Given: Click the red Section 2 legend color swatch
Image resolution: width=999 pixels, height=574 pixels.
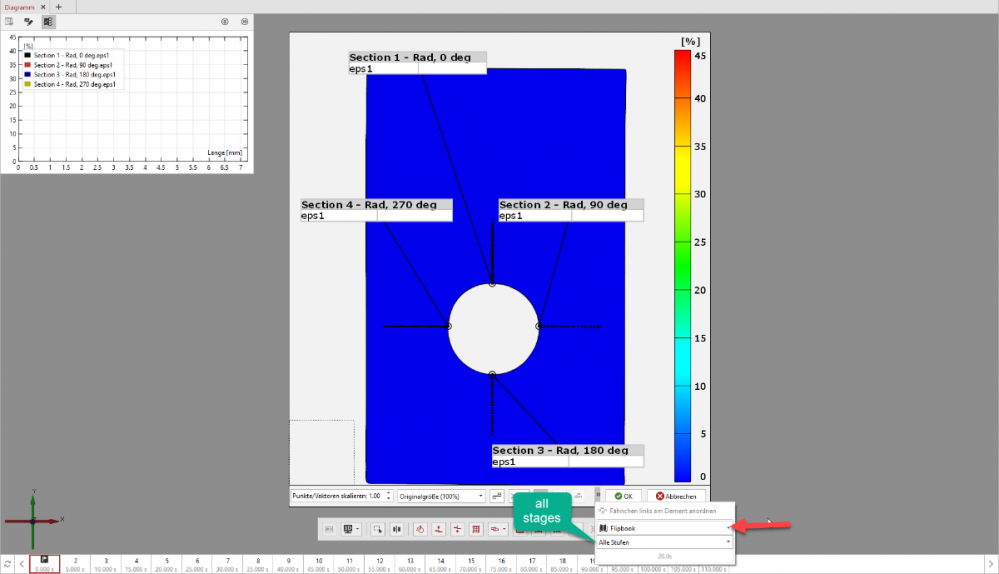Looking at the screenshot, I should tap(28, 65).
